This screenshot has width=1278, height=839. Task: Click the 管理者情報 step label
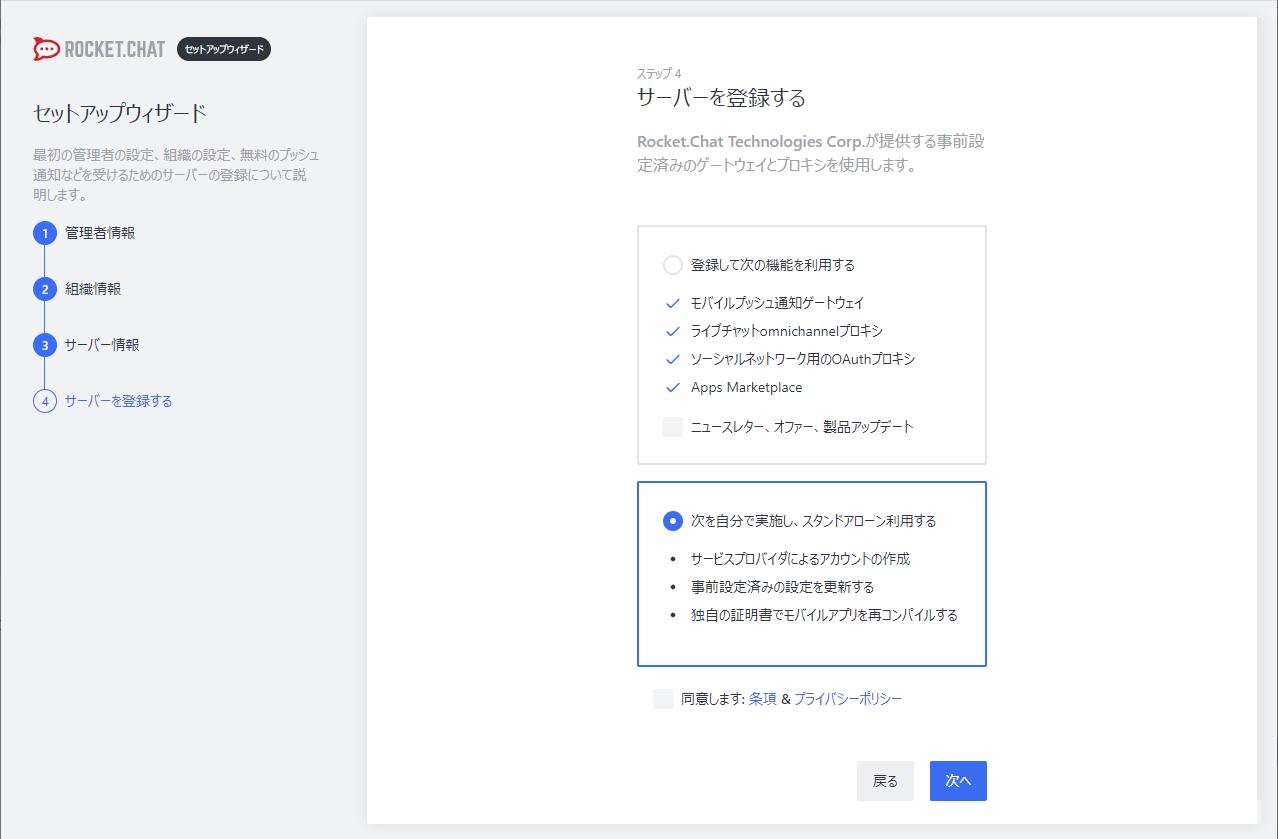[102, 232]
